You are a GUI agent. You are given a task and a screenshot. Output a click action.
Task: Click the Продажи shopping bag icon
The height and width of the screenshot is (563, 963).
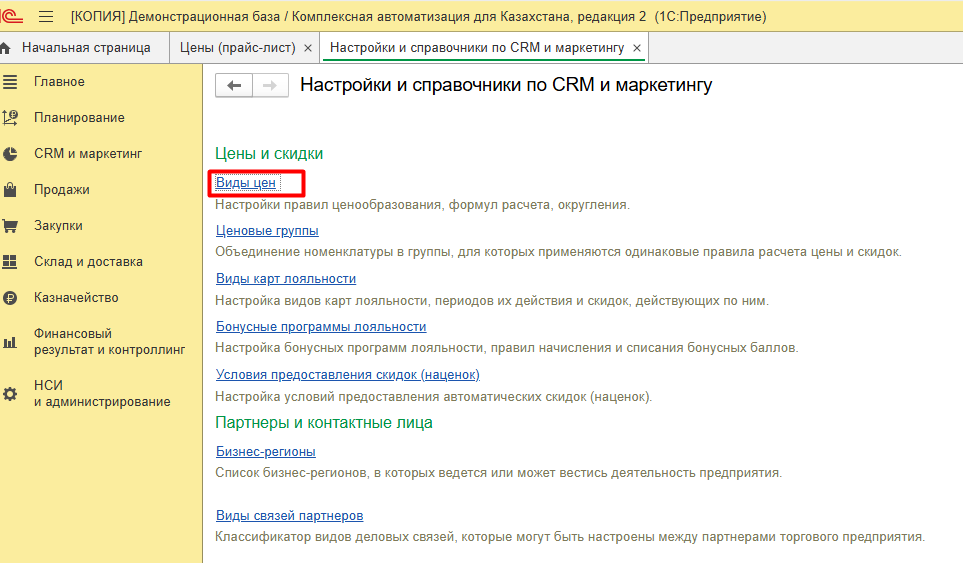point(10,190)
